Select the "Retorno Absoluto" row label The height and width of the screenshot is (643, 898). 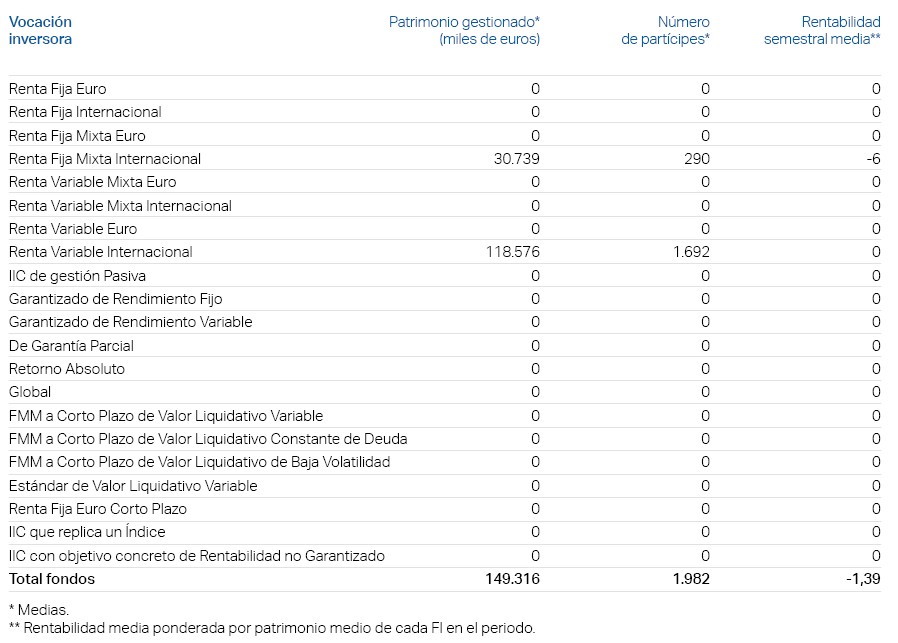pos(67,369)
